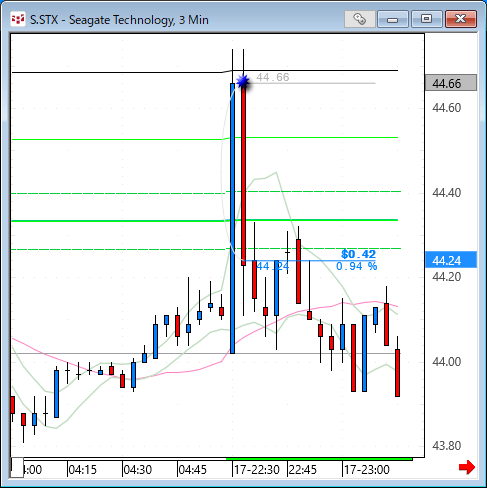The height and width of the screenshot is (488, 487).
Task: Click the 44.40 price scale label
Action: coord(446,193)
